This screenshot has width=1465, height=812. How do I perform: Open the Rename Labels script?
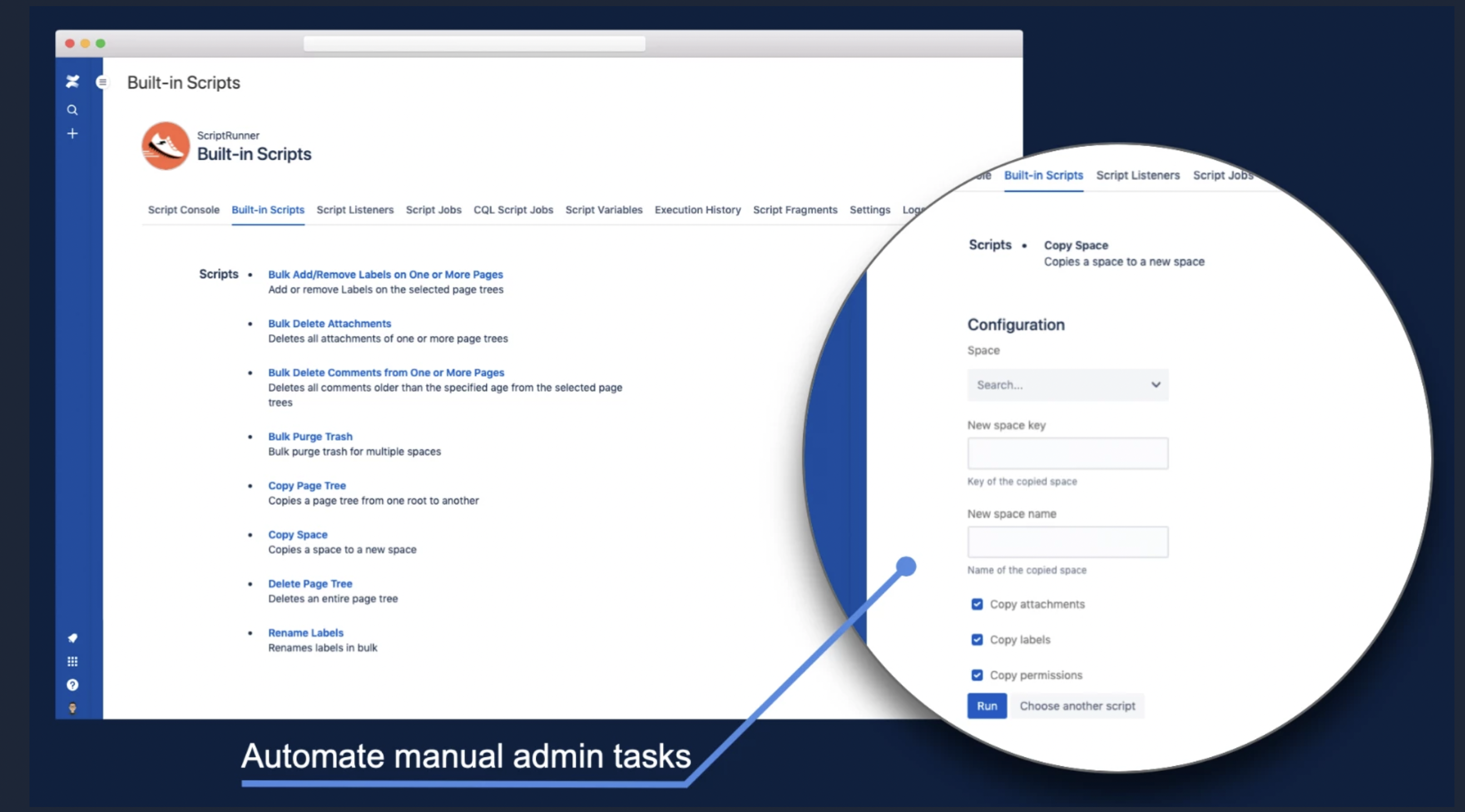click(x=306, y=633)
